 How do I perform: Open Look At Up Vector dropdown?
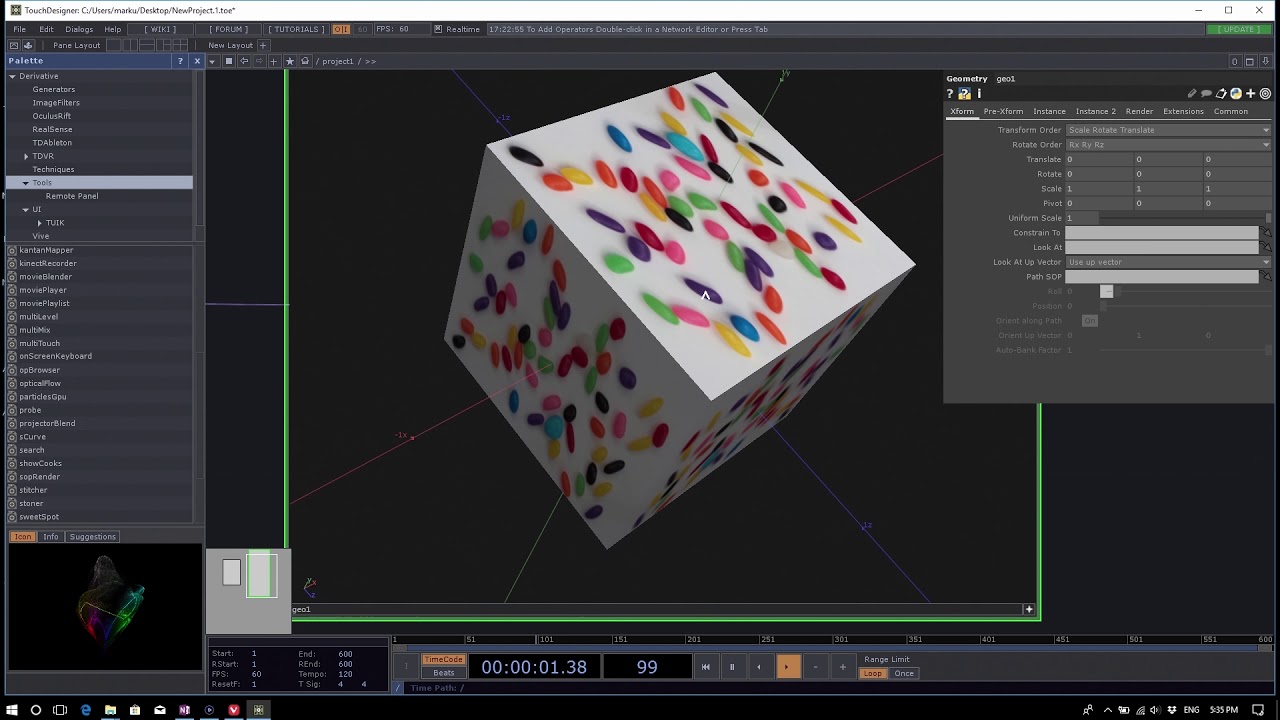[x=1168, y=262]
